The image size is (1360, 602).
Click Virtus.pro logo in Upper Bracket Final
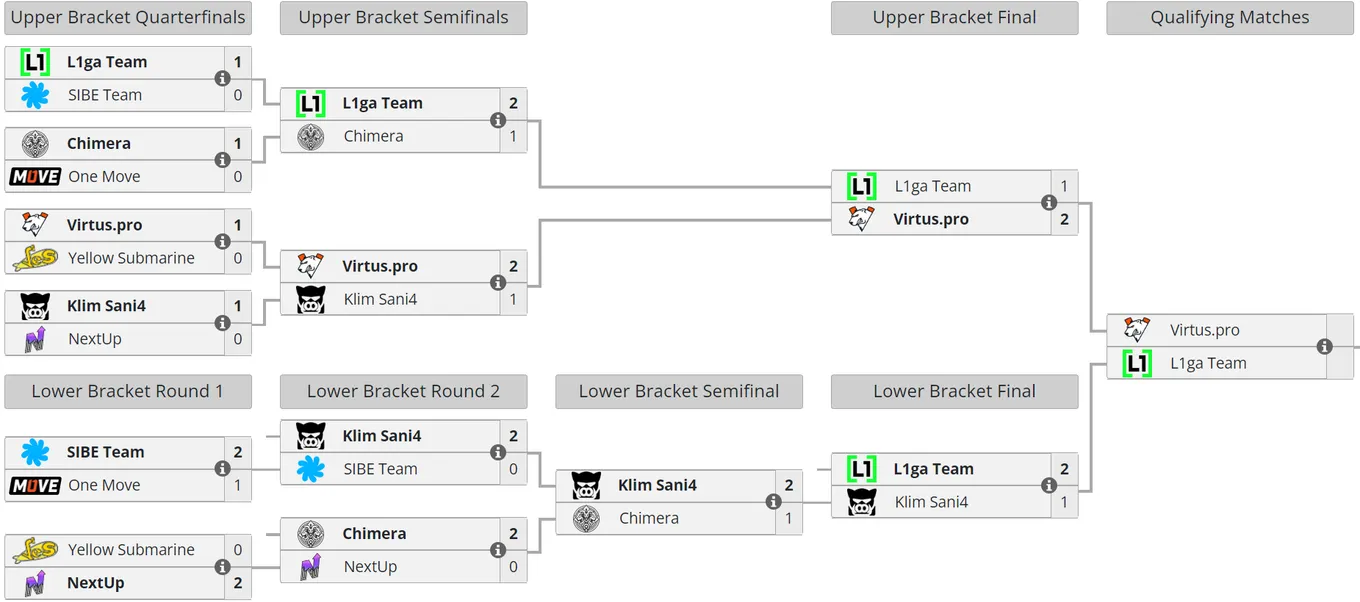pyautogui.click(x=861, y=219)
